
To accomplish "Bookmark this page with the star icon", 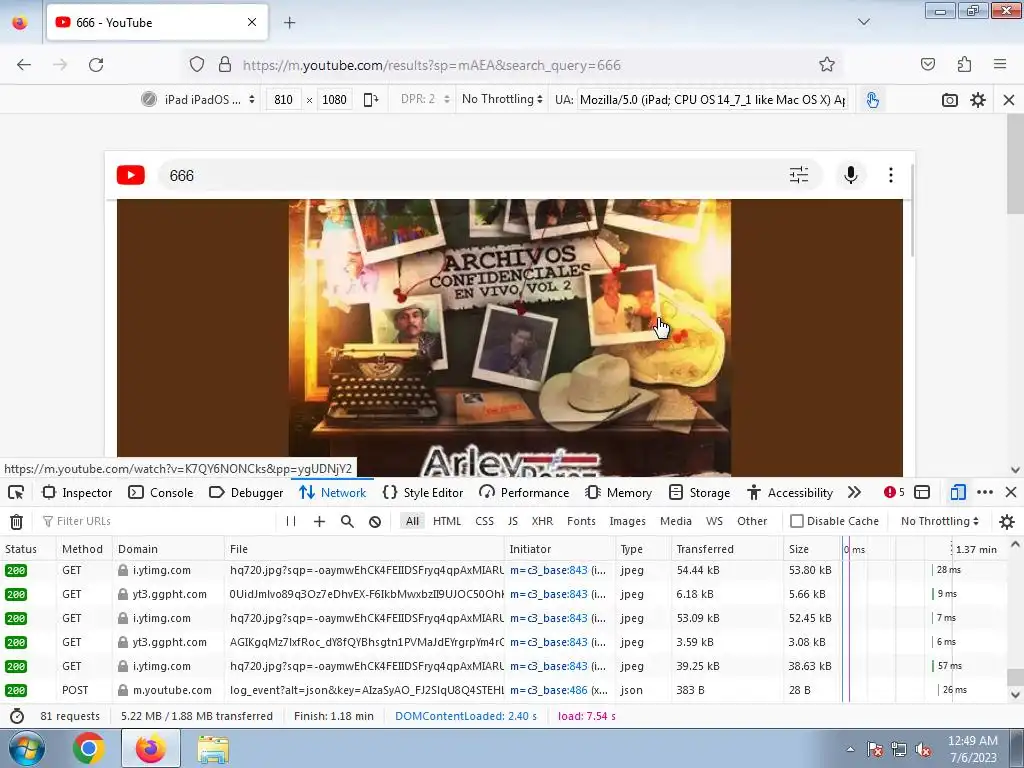I will [827, 65].
